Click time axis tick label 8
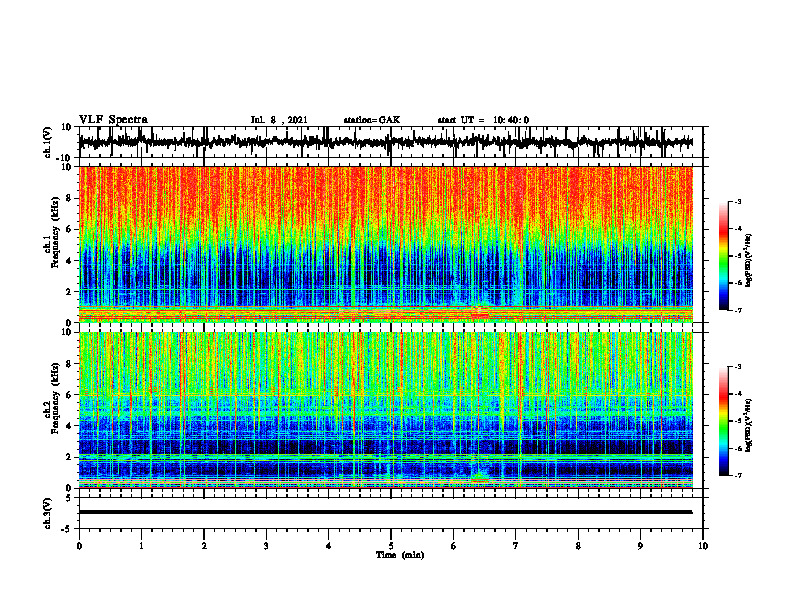 pyautogui.click(x=578, y=546)
